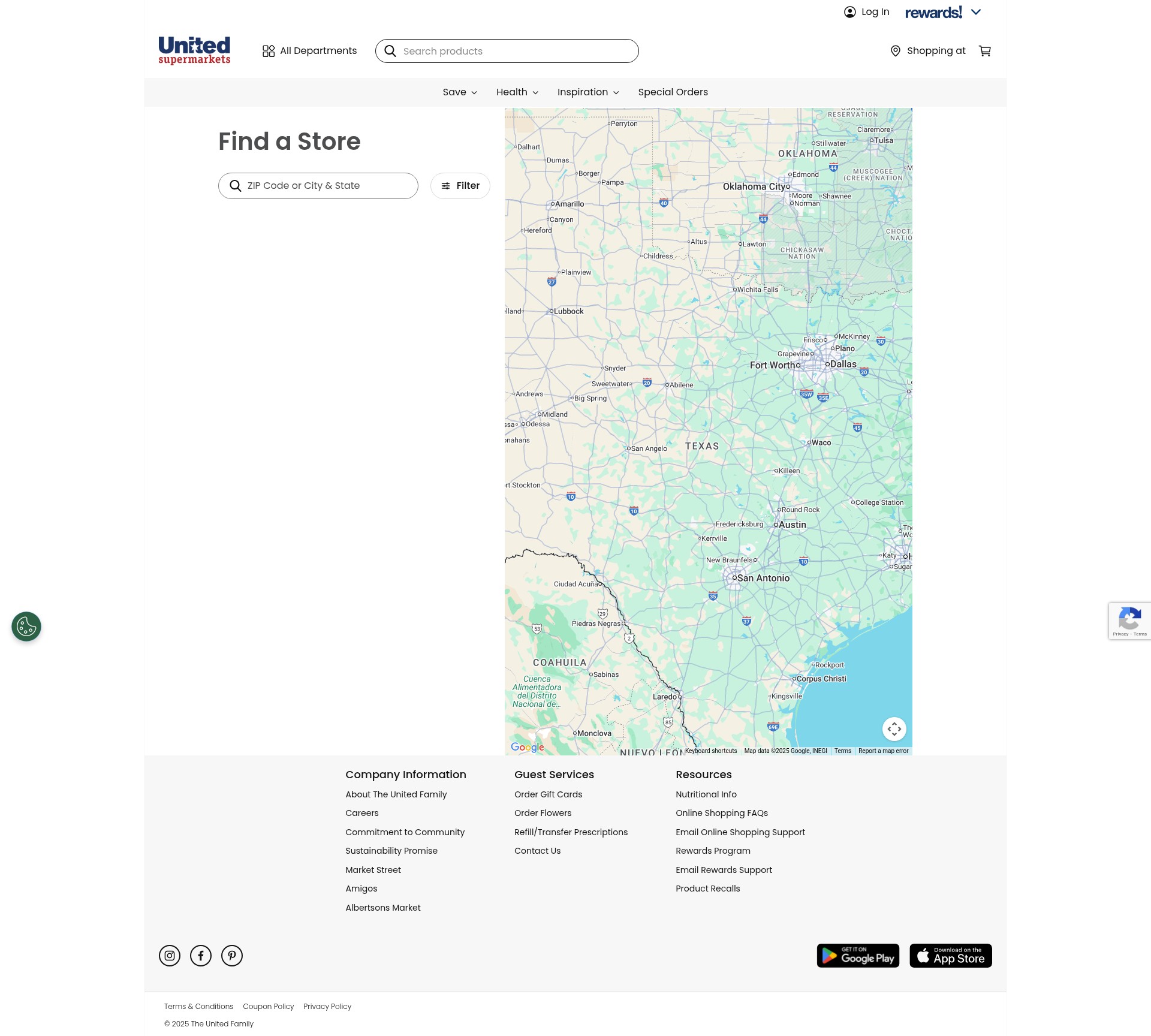Open the Careers link
The image size is (1151, 1036).
pyautogui.click(x=362, y=814)
